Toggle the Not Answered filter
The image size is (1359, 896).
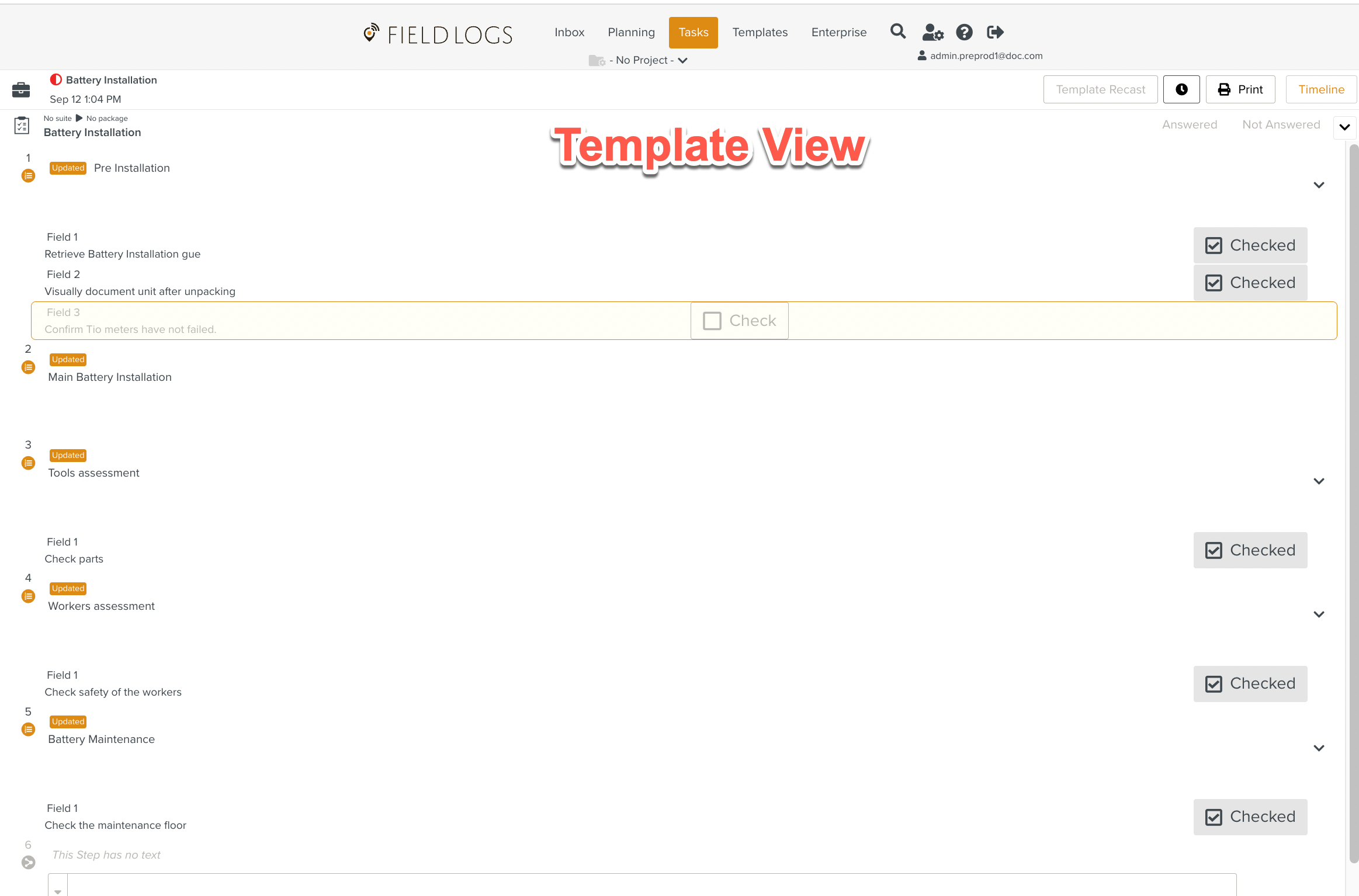pos(1281,124)
